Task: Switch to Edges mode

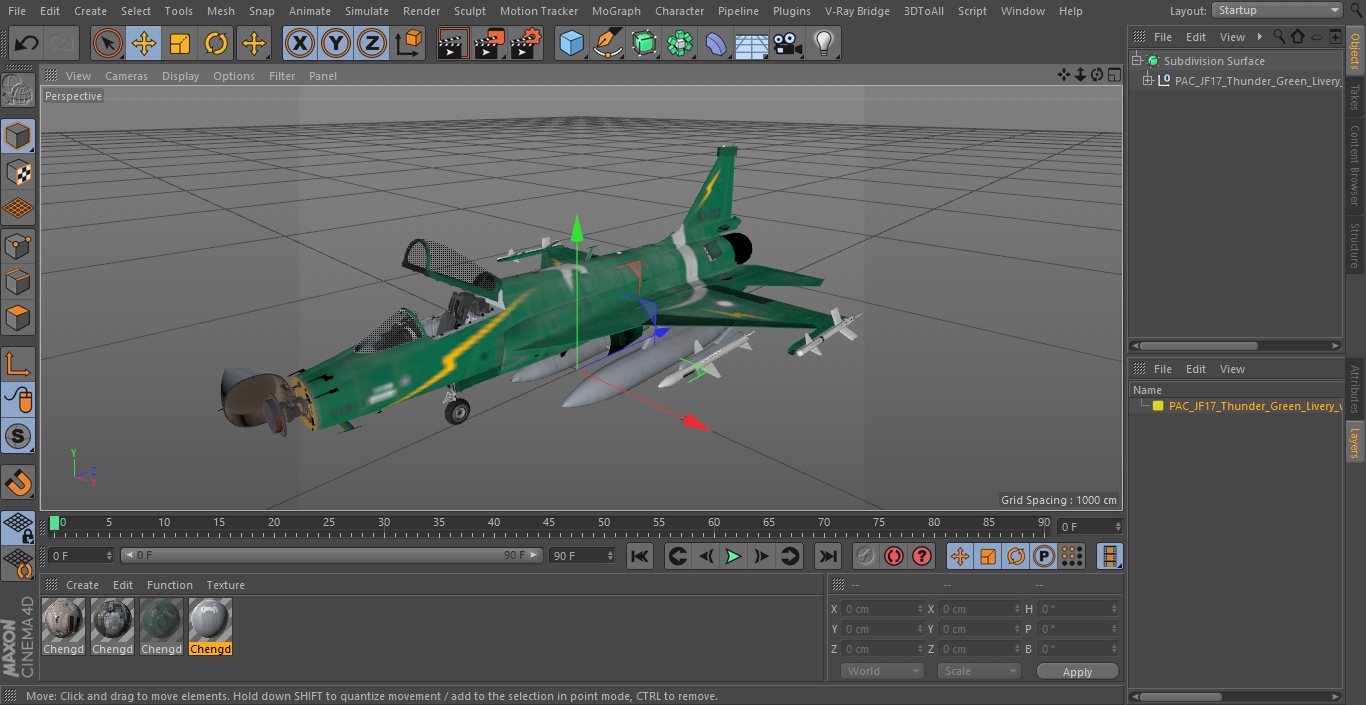Action: 18,281
